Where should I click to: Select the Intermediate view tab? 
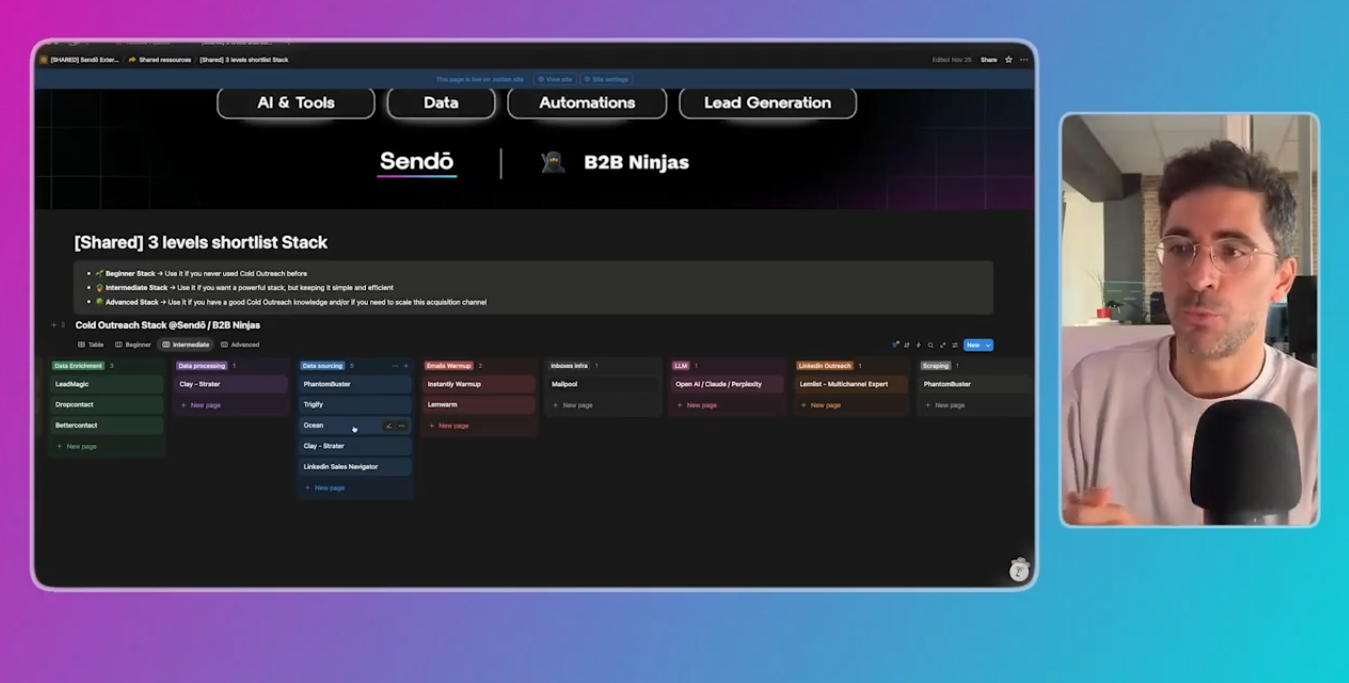tap(186, 345)
